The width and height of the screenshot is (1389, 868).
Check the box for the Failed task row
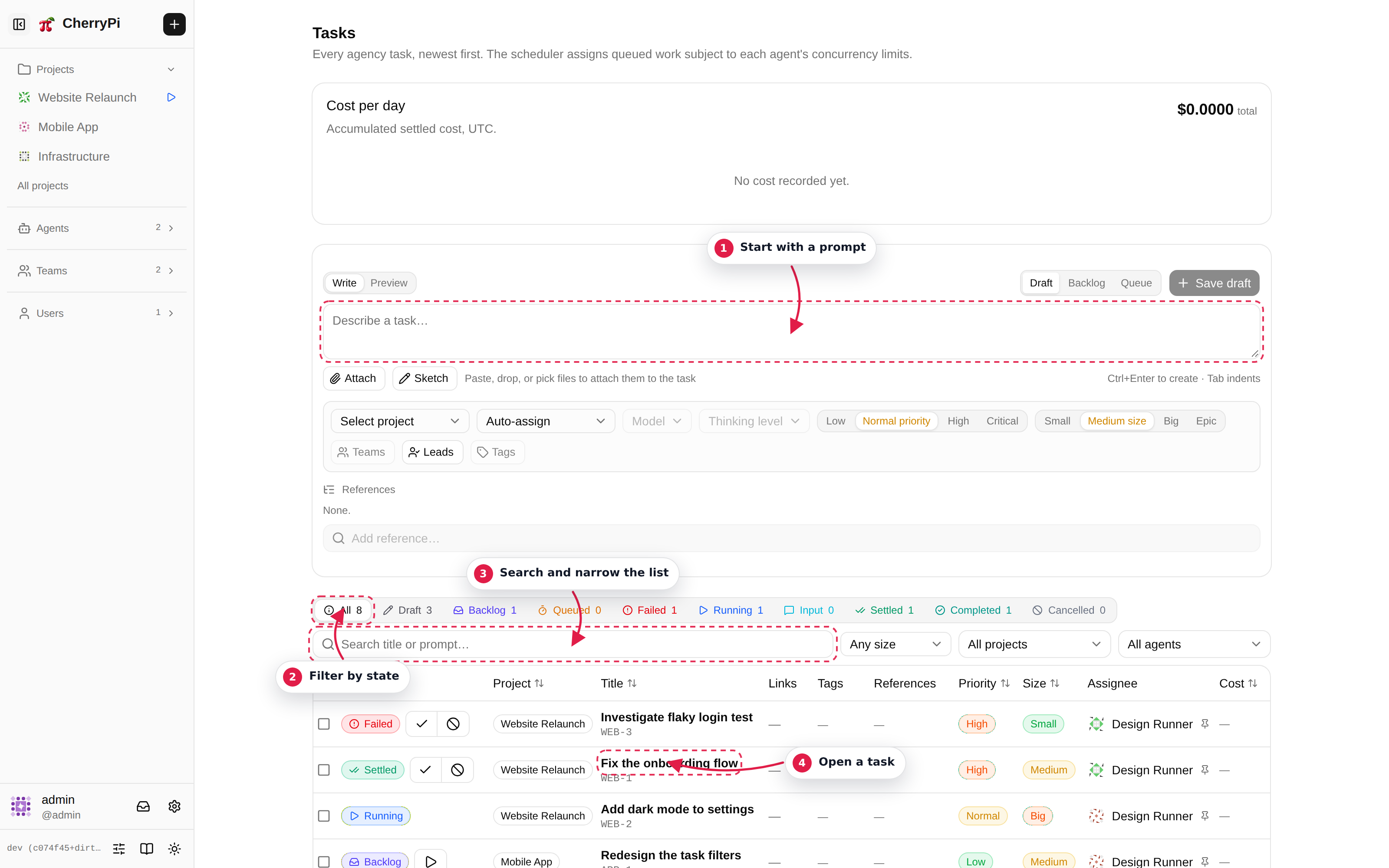click(x=324, y=724)
